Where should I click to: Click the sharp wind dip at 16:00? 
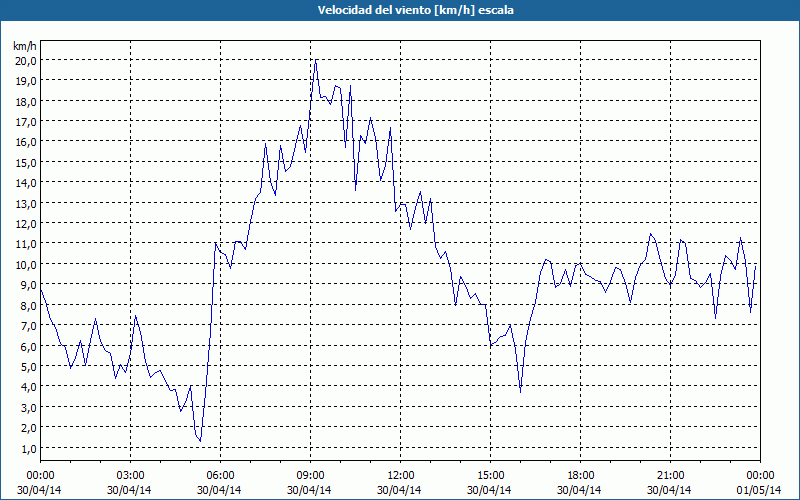pyautogui.click(x=520, y=392)
